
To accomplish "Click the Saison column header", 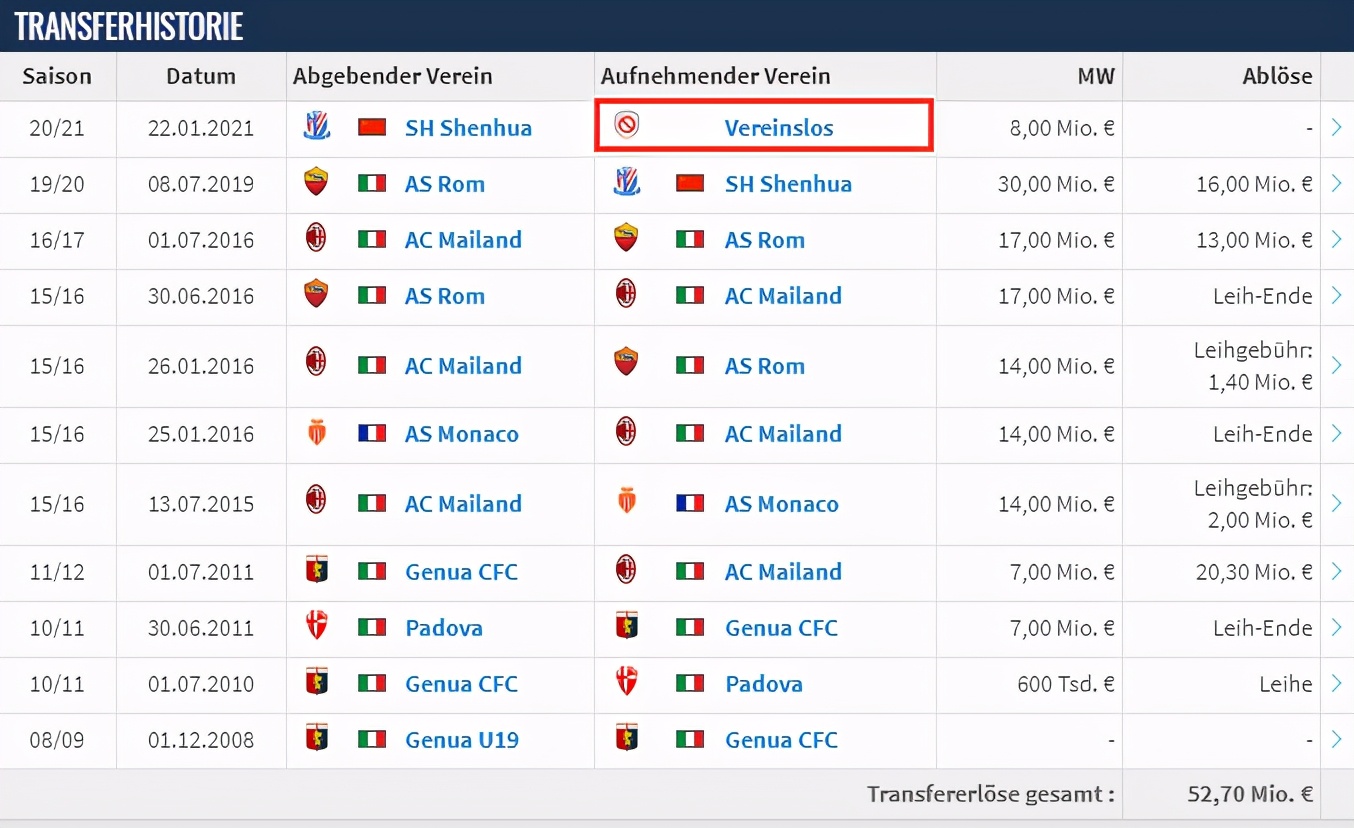I will (x=57, y=76).
